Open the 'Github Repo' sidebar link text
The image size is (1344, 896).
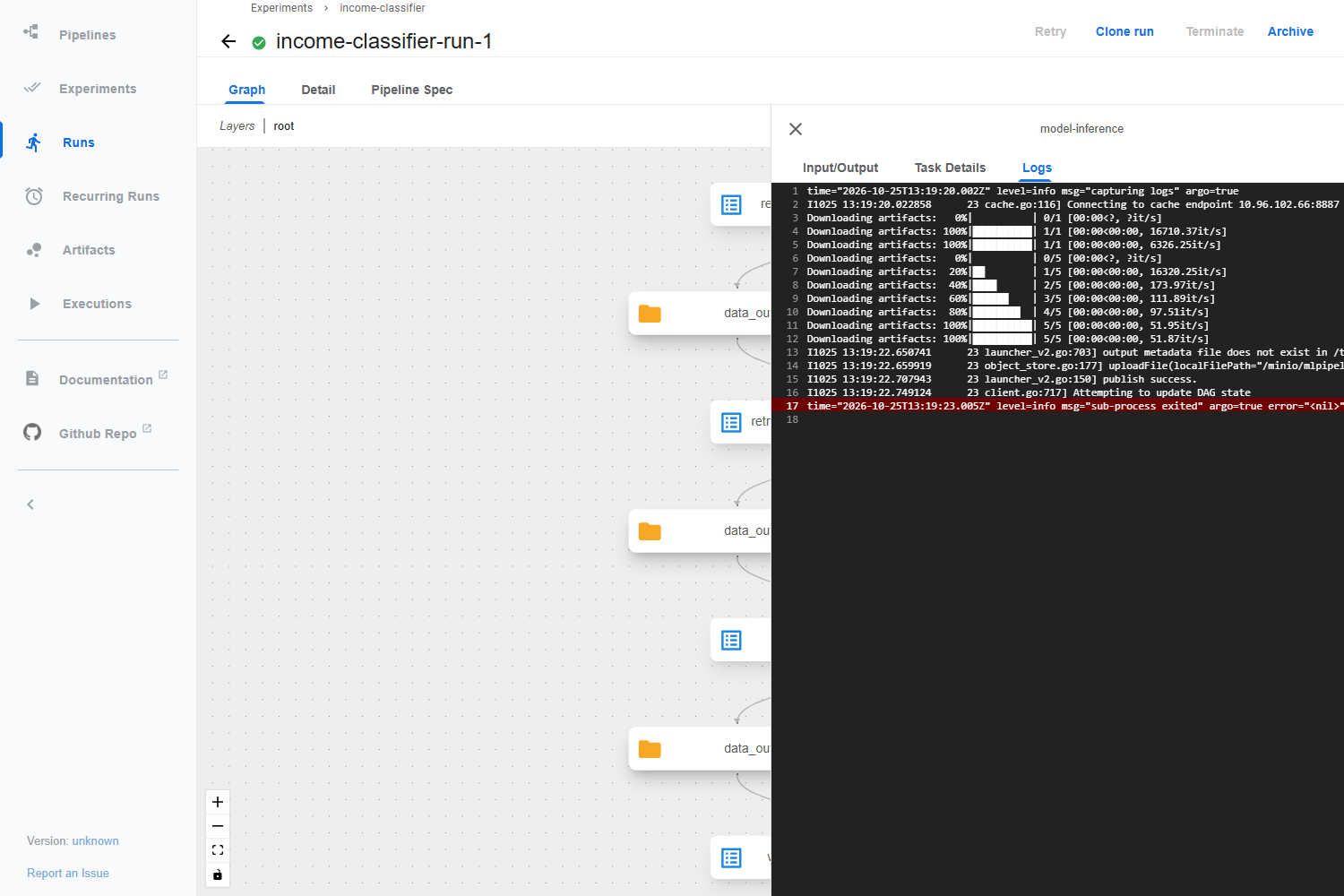tap(98, 434)
